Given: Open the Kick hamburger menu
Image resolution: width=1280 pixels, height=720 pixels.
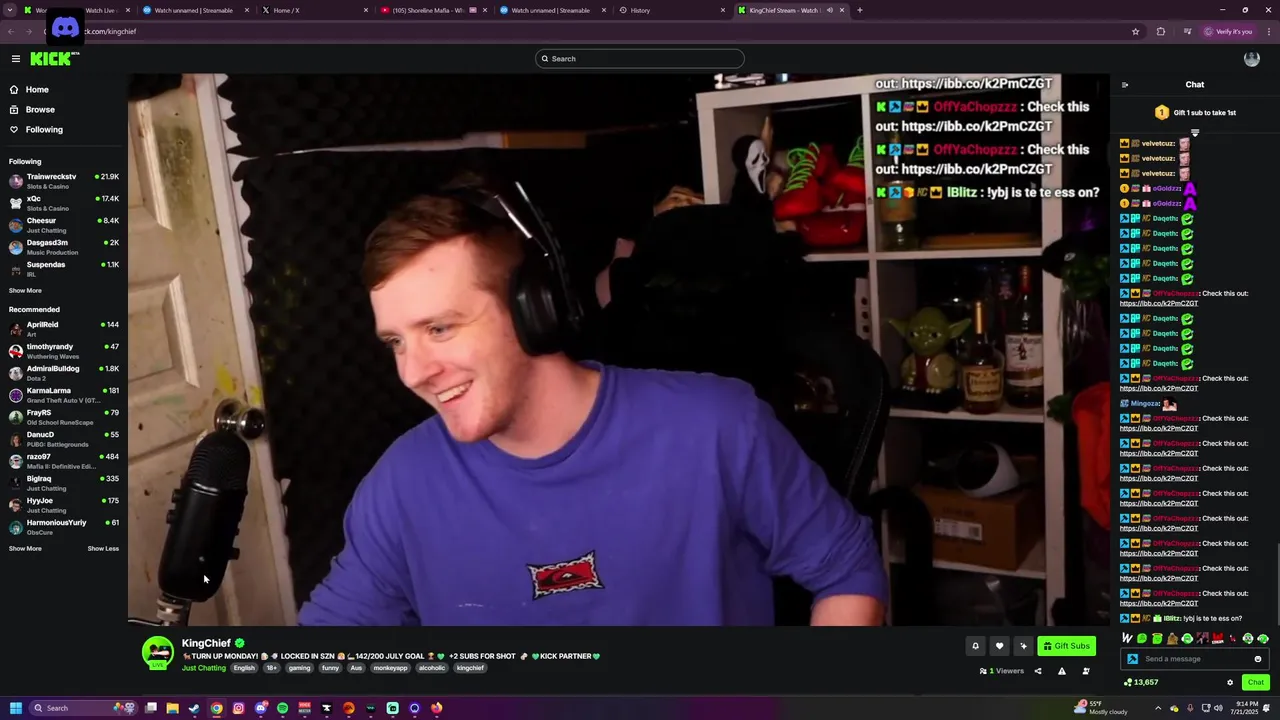Looking at the screenshot, I should point(16,59).
